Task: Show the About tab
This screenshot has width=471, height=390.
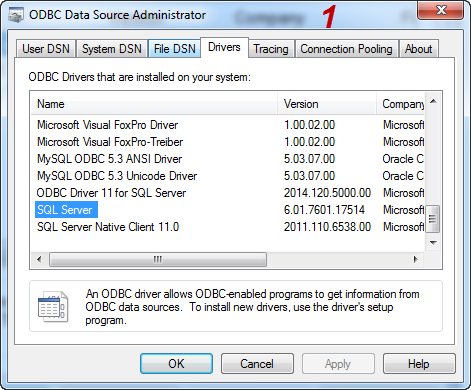Action: click(x=418, y=49)
